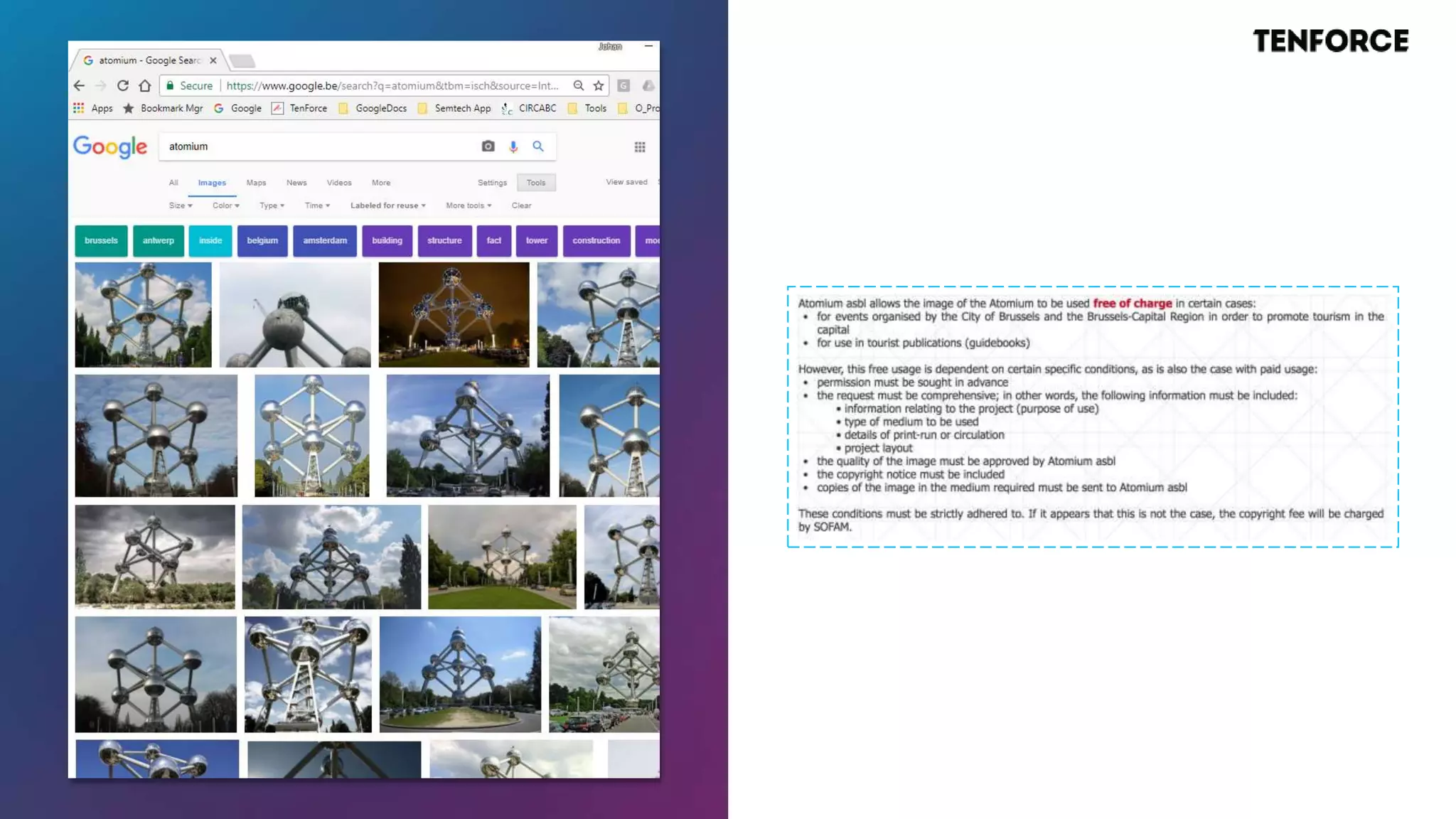Select the teal brussels suggestion chip
The width and height of the screenshot is (1456, 819).
[101, 240]
